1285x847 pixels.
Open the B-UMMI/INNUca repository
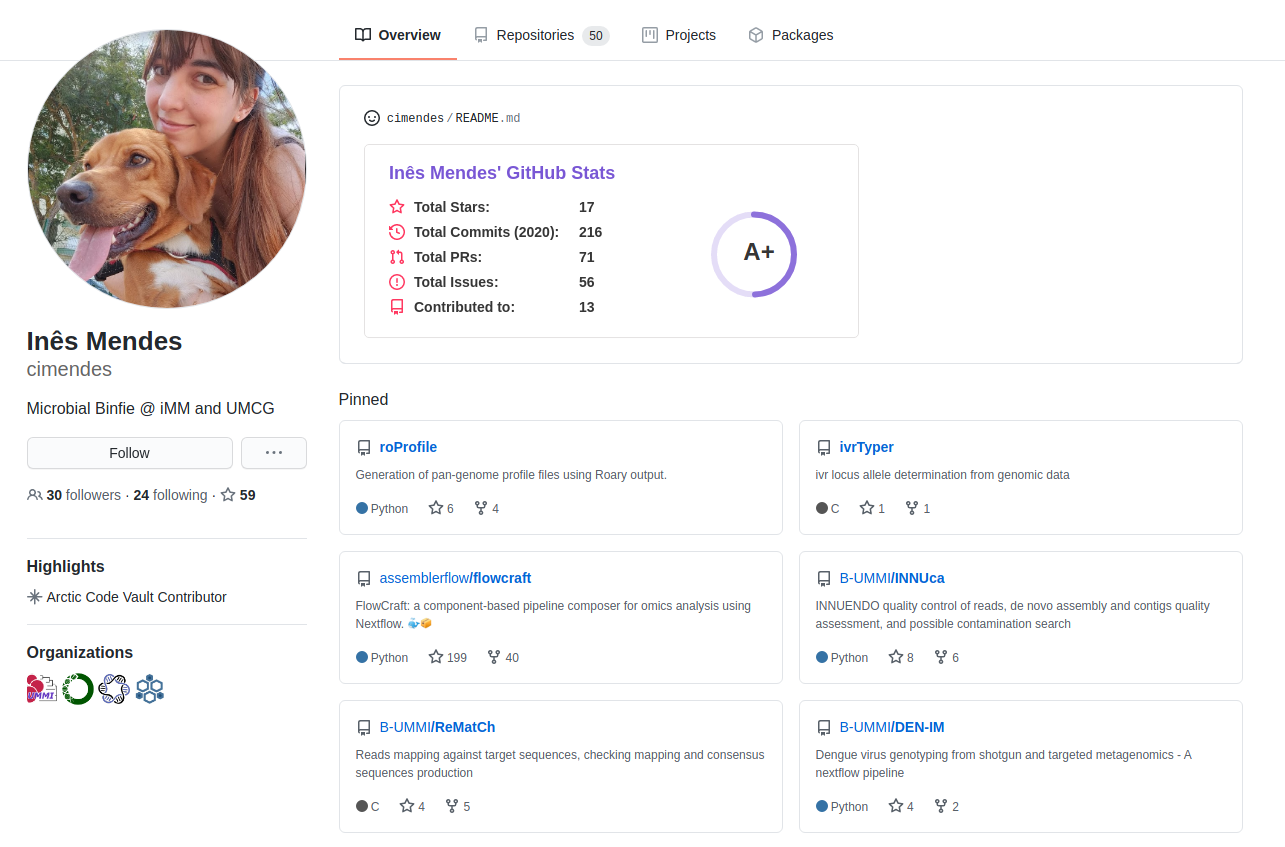click(892, 578)
